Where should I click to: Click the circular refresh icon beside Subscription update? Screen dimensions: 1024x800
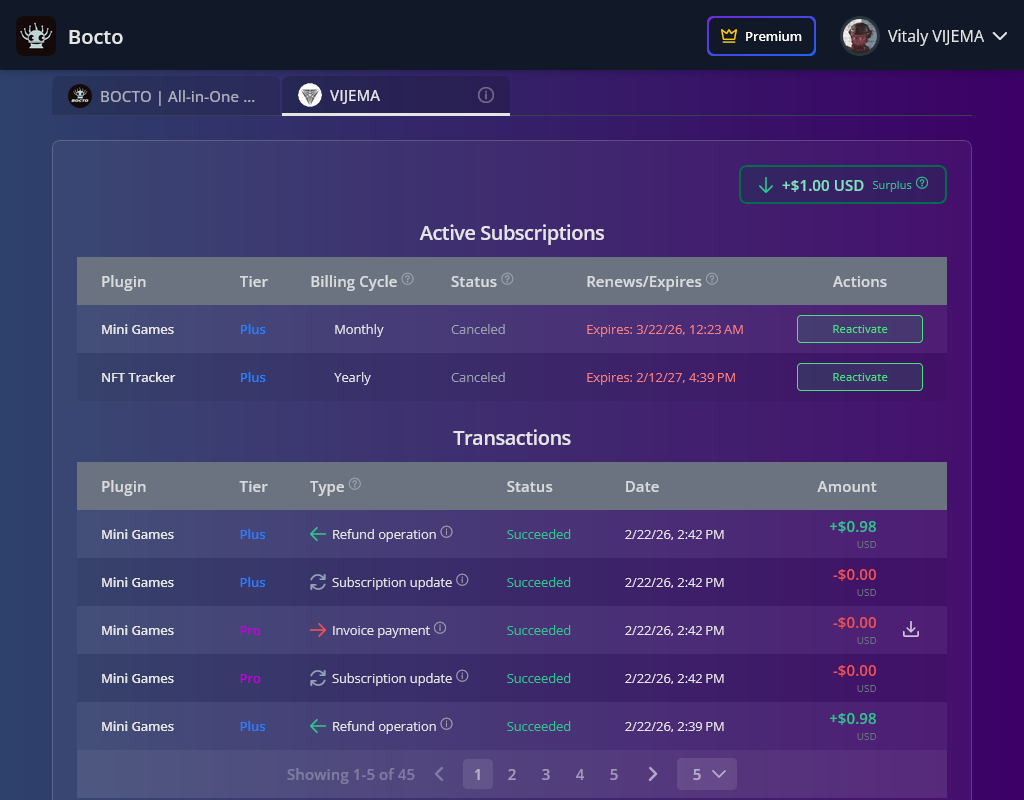point(318,582)
